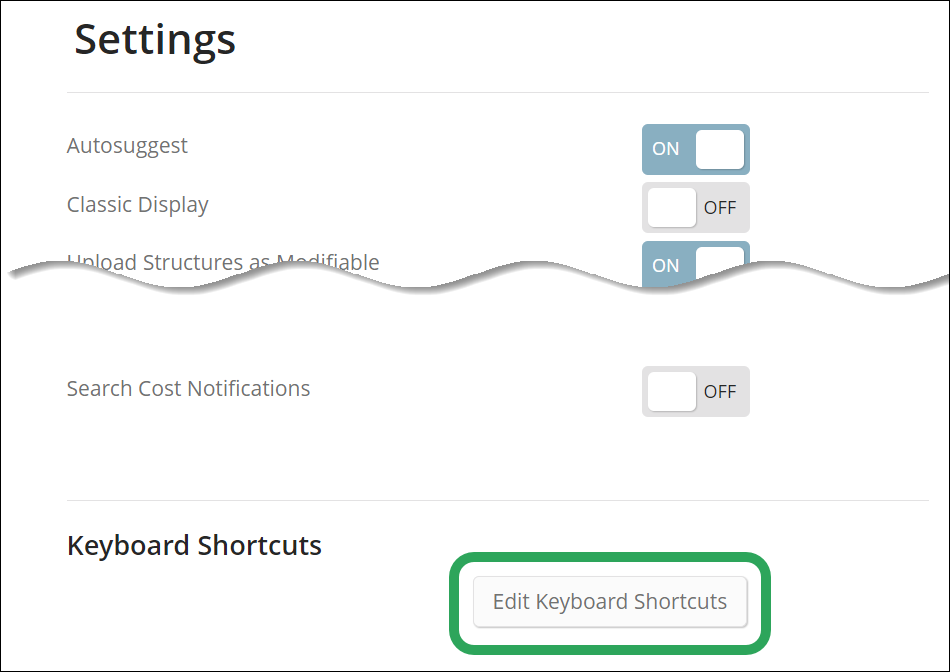Turn off the Autosuggest switch

point(696,149)
